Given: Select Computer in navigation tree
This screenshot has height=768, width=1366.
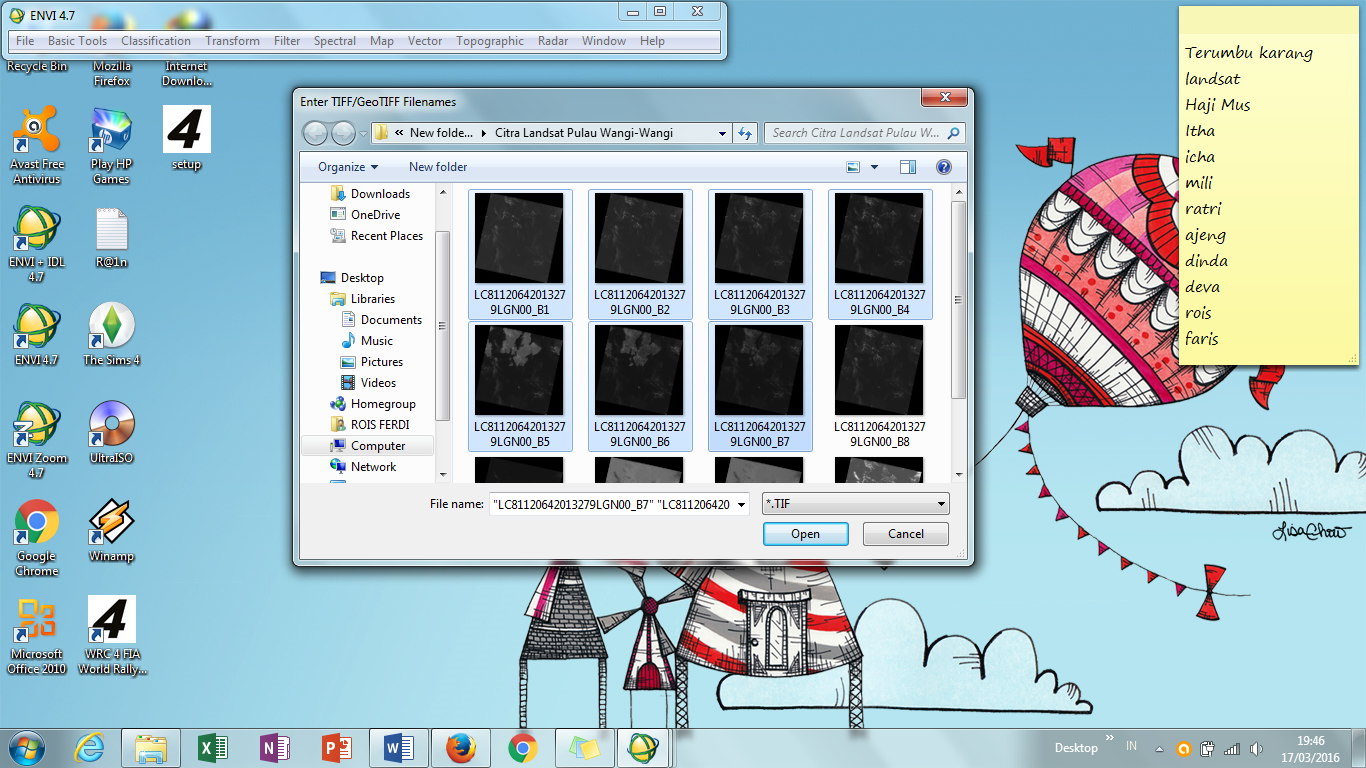Looking at the screenshot, I should [377, 446].
